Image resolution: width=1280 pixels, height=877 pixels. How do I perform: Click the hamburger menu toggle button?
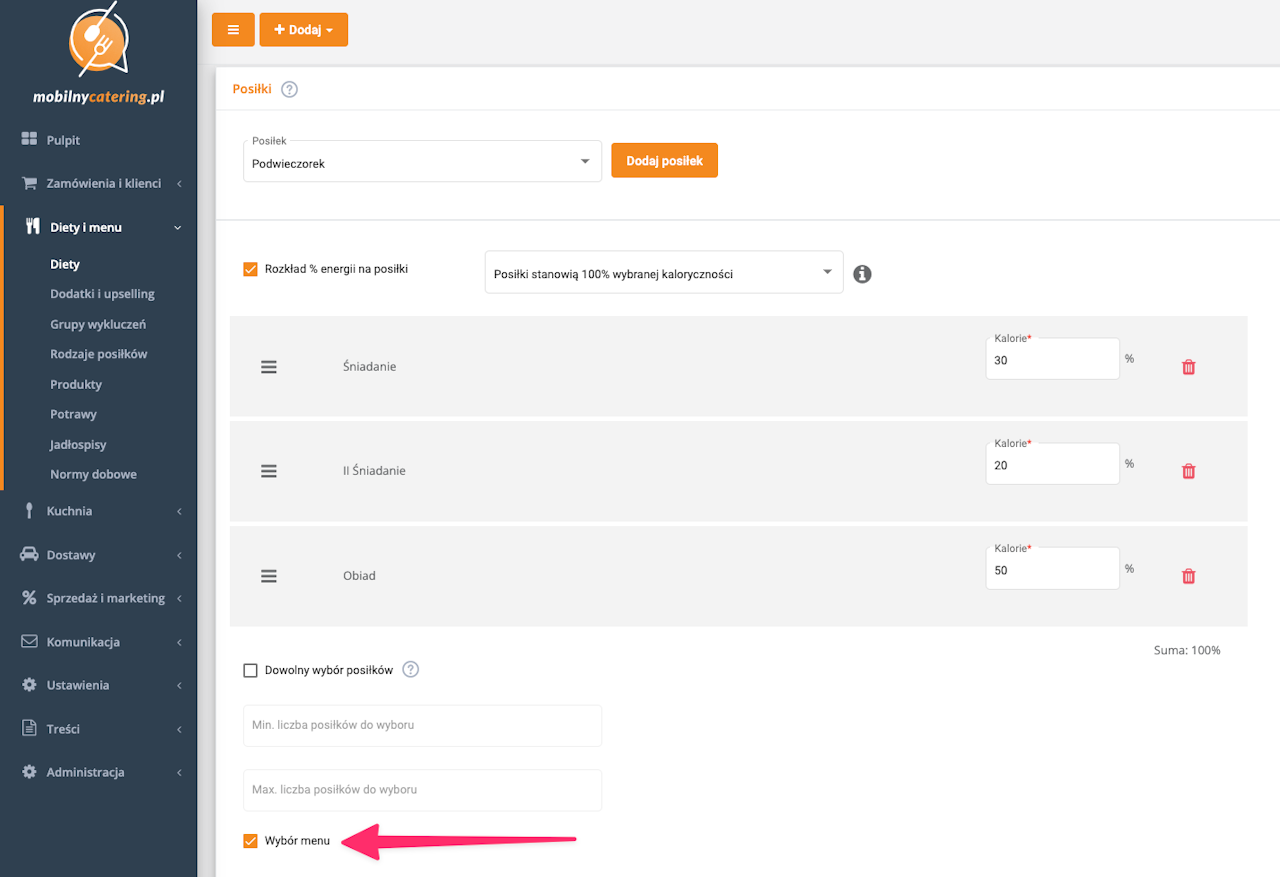coord(233,30)
